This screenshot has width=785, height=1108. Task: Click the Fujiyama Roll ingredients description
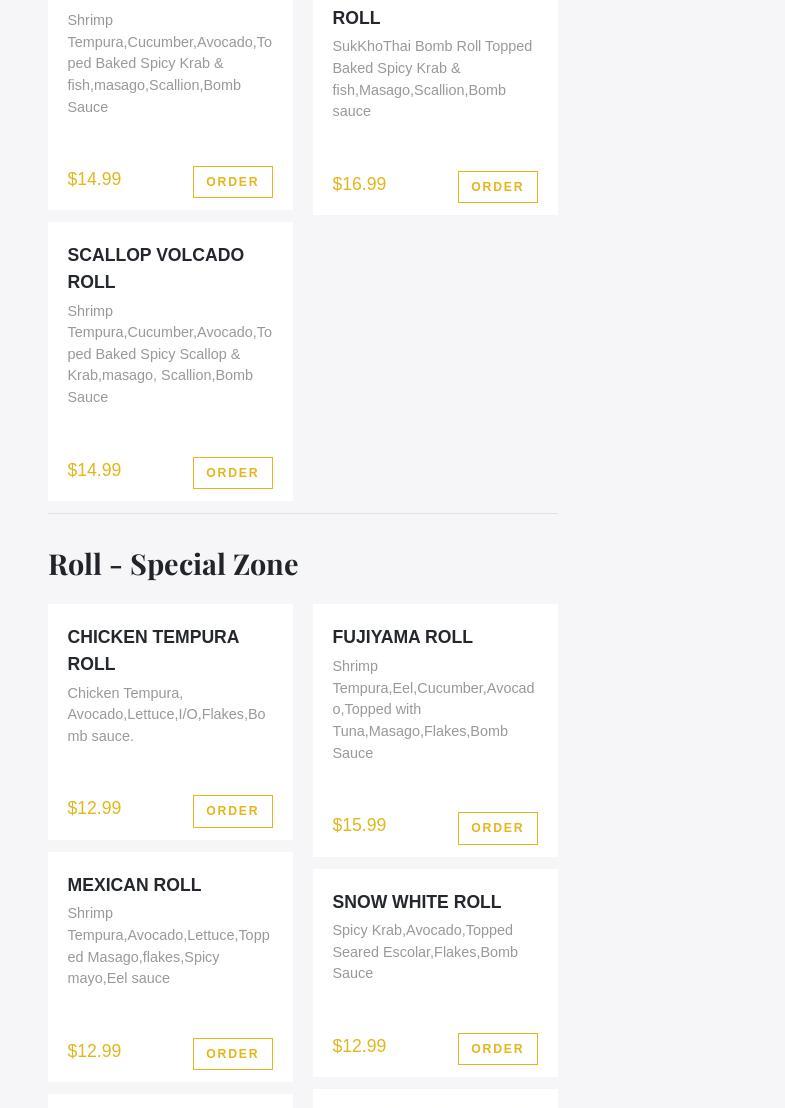pyautogui.click(x=433, y=709)
